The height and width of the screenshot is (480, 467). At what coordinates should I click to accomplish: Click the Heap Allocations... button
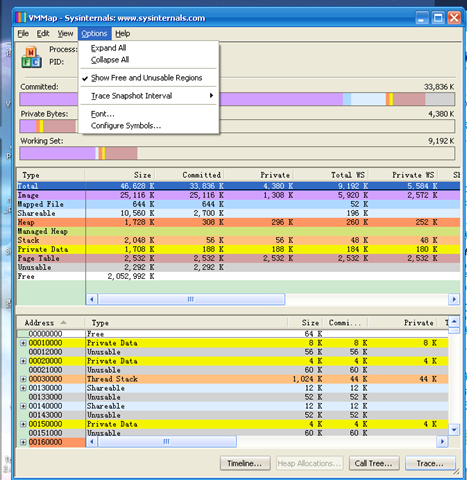point(309,463)
